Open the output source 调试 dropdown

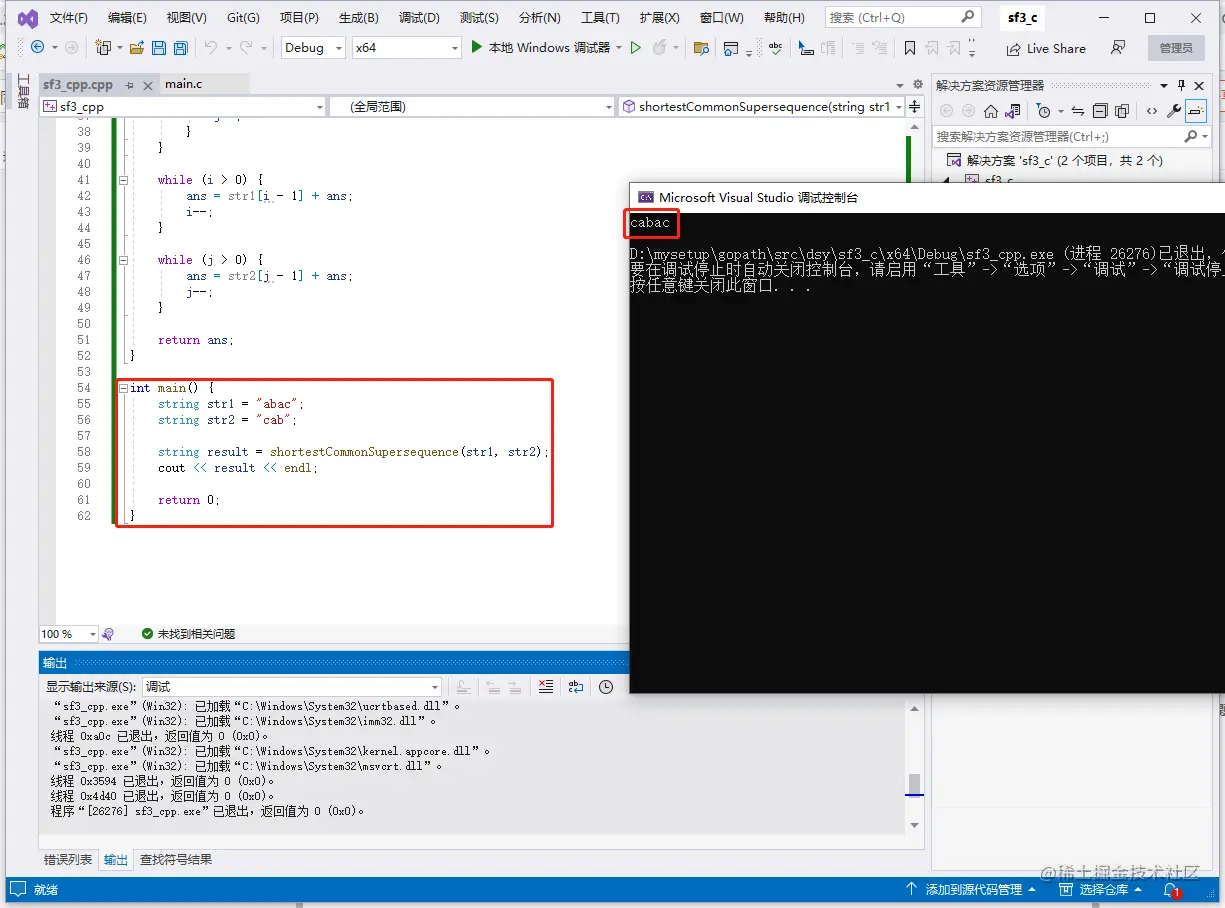click(x=291, y=686)
